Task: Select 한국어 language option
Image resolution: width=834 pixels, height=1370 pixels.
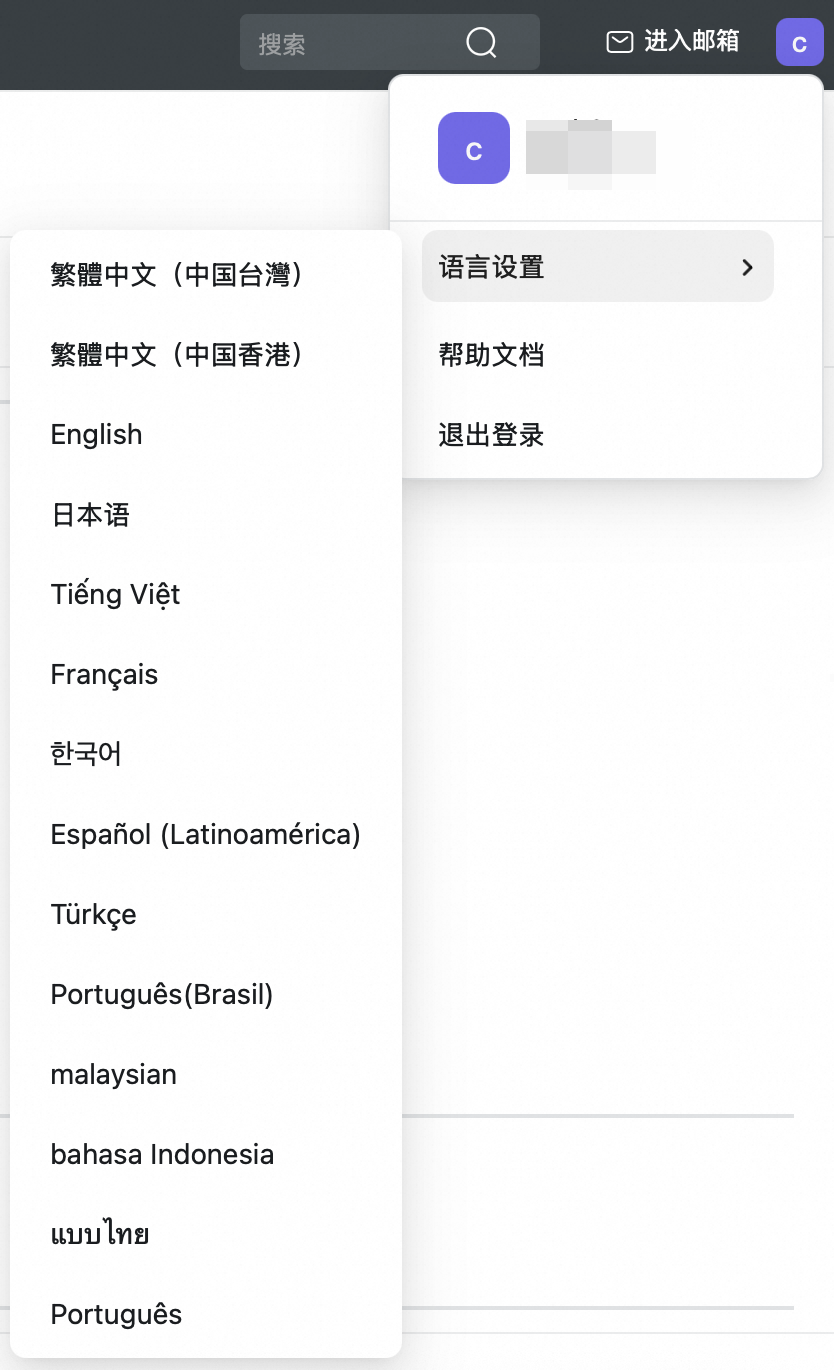Action: (x=86, y=754)
